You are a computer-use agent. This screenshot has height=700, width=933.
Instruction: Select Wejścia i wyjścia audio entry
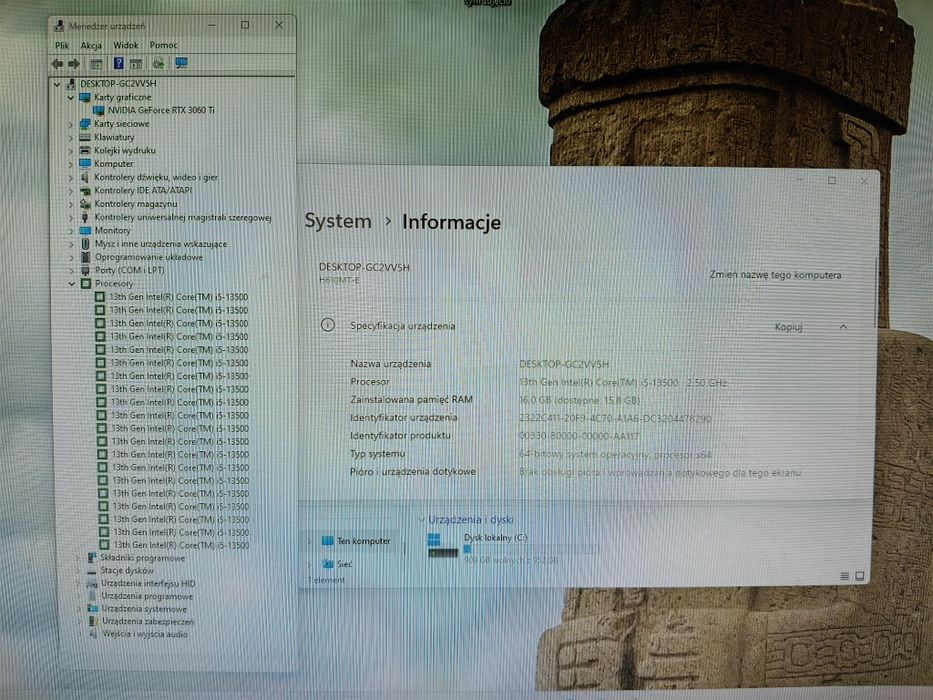coord(145,635)
